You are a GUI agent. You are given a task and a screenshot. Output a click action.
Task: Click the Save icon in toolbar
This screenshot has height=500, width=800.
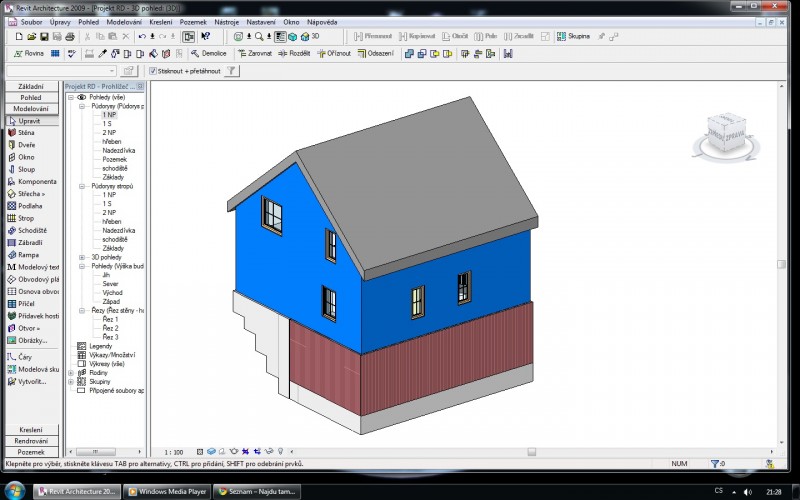click(x=45, y=36)
